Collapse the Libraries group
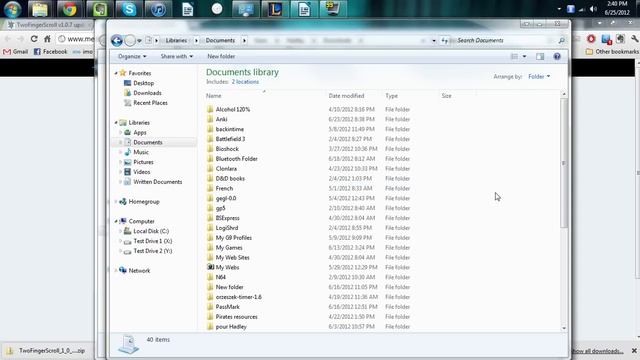The width and height of the screenshot is (640, 360). (x=116, y=122)
